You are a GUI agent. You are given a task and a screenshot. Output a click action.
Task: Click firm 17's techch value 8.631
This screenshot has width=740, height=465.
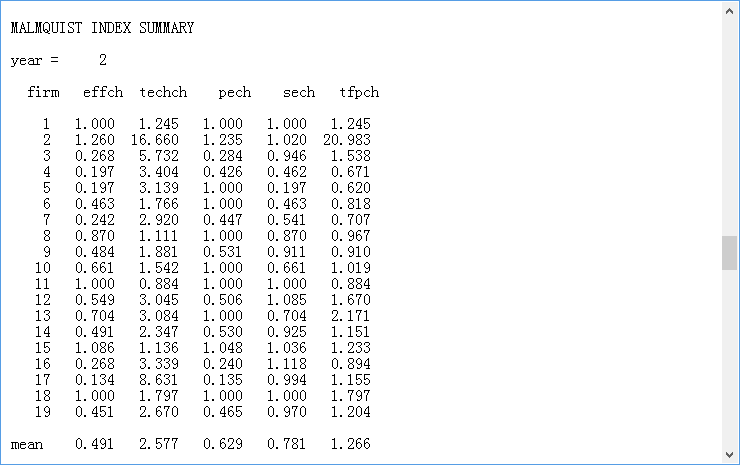click(159, 380)
